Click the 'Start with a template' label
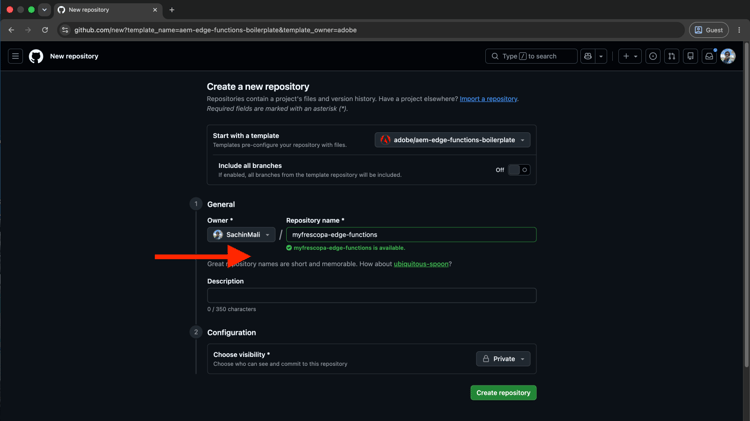Viewport: 750px width, 421px height. (246, 136)
